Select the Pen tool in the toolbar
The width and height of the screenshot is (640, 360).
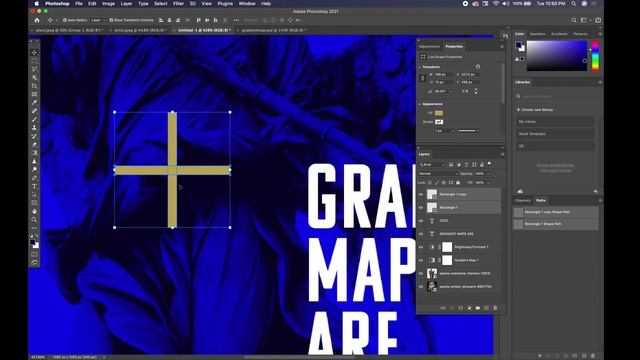34,178
